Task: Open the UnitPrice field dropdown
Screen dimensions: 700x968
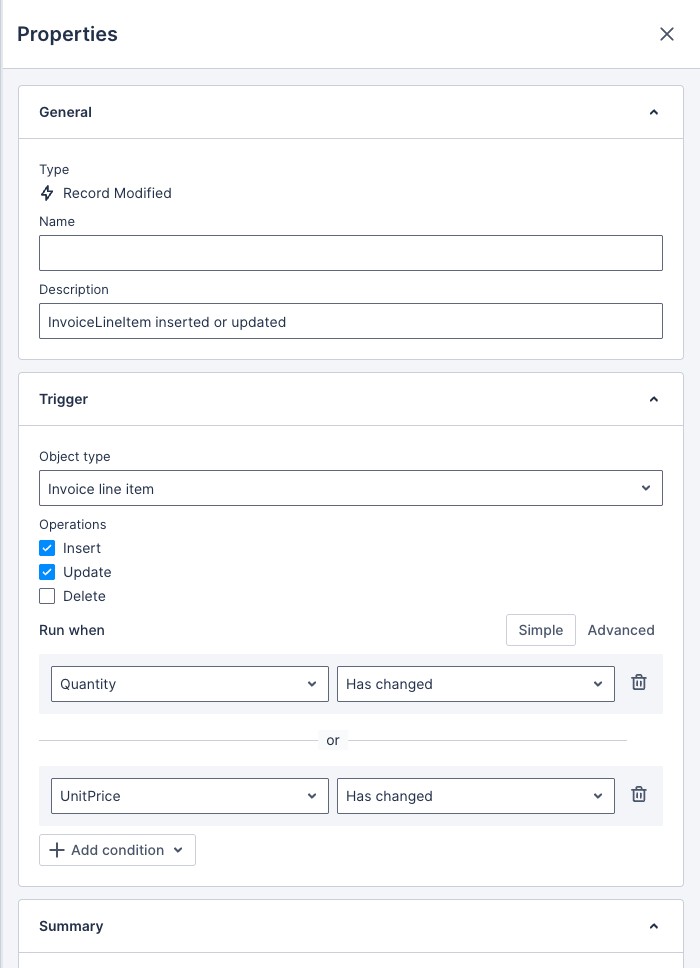Action: click(x=190, y=796)
